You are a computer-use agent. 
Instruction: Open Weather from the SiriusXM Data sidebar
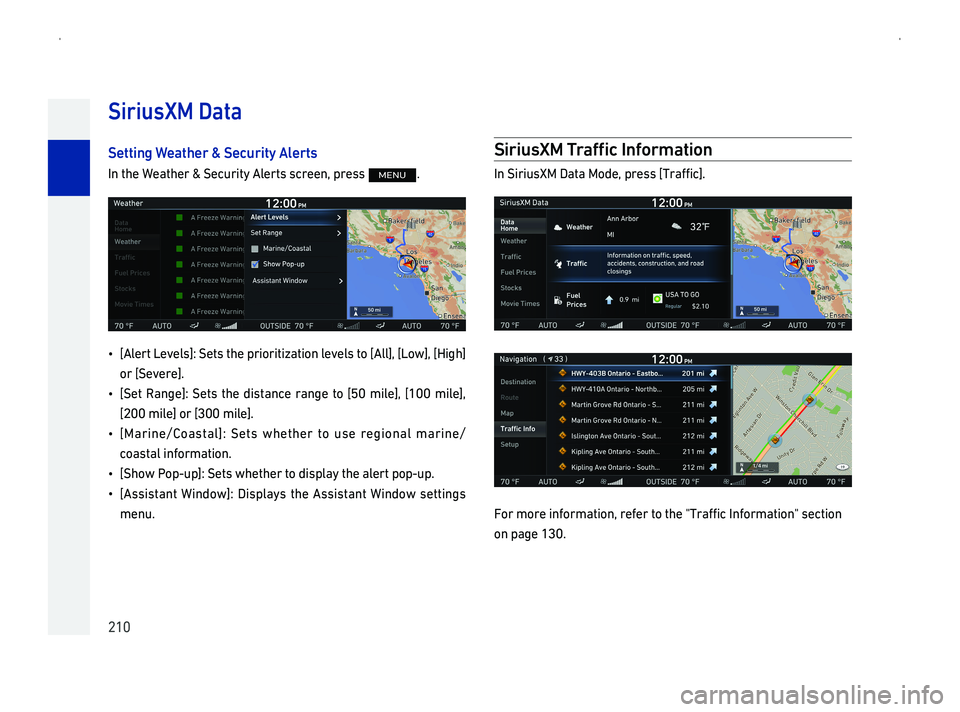pyautogui.click(x=514, y=241)
